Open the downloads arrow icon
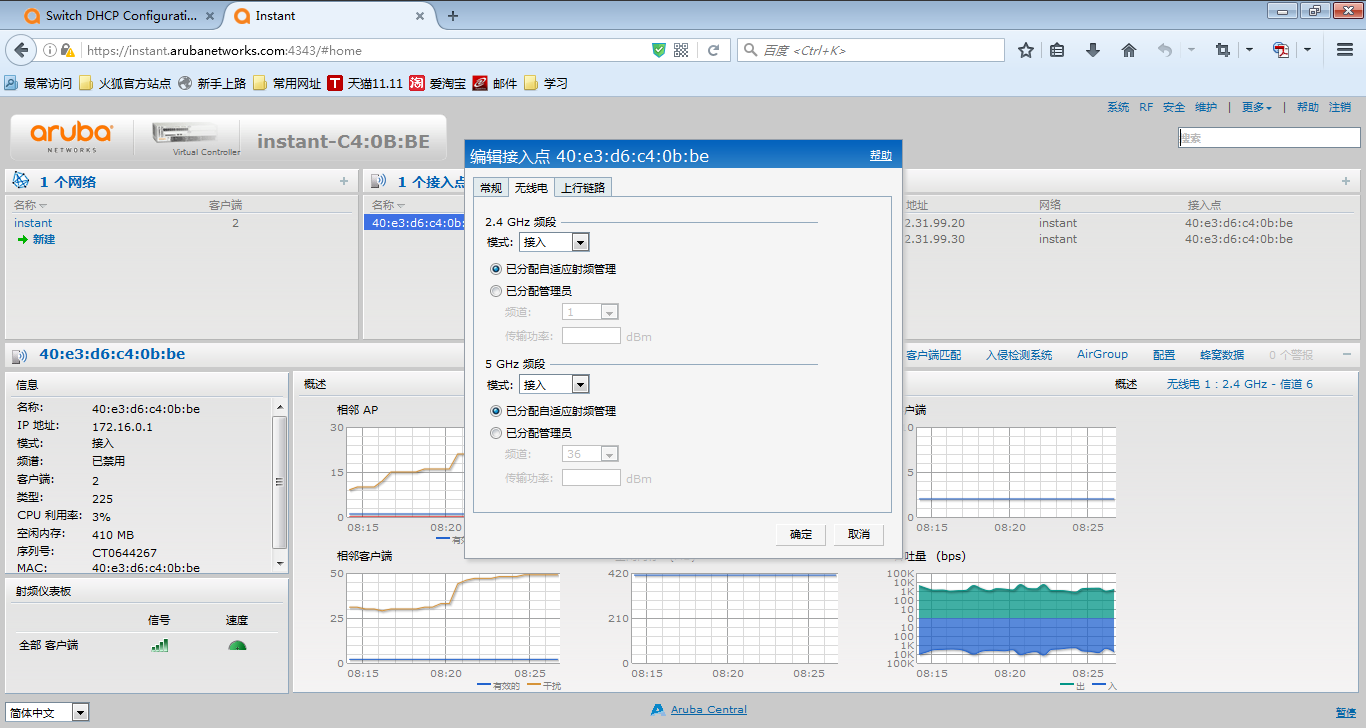The width and height of the screenshot is (1366, 728). (1093, 50)
